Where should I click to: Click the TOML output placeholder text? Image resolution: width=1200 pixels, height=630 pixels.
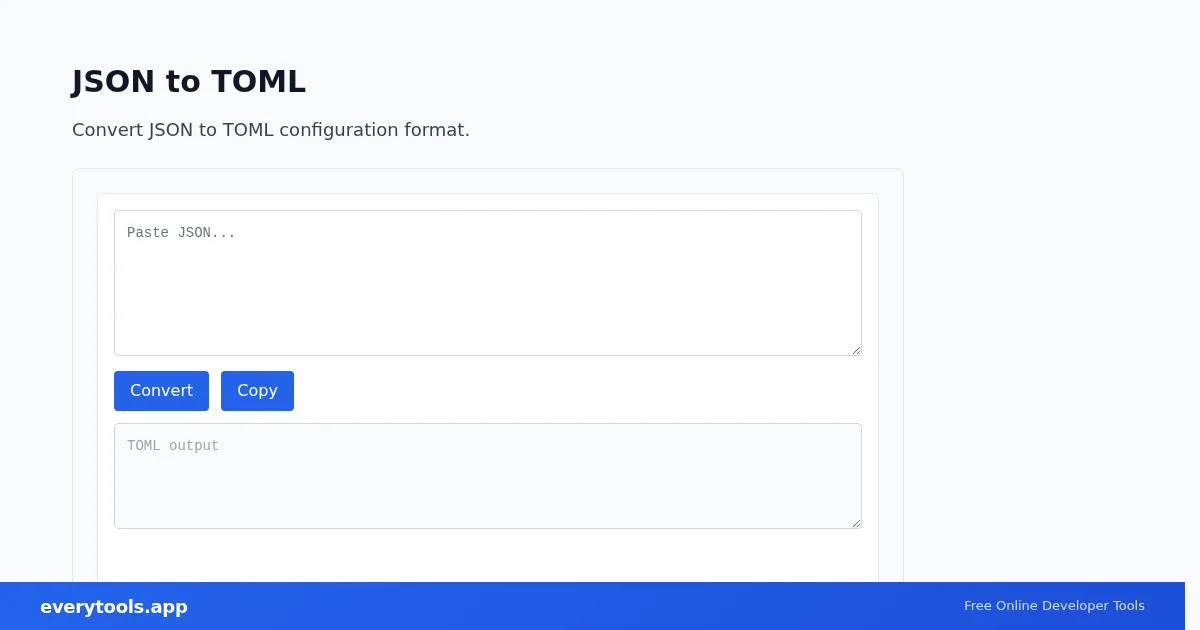click(x=173, y=446)
